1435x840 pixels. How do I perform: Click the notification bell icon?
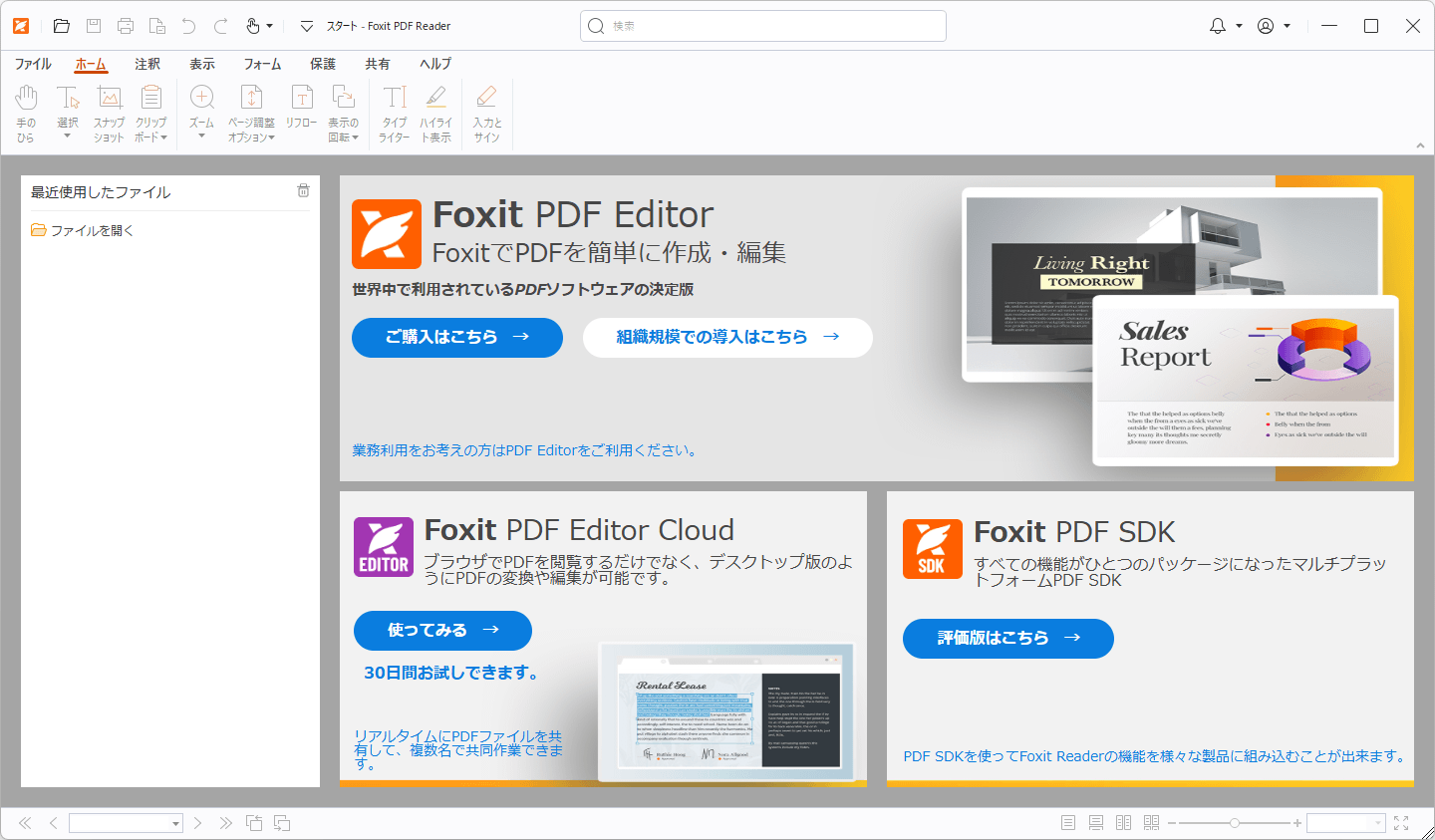tap(1218, 26)
